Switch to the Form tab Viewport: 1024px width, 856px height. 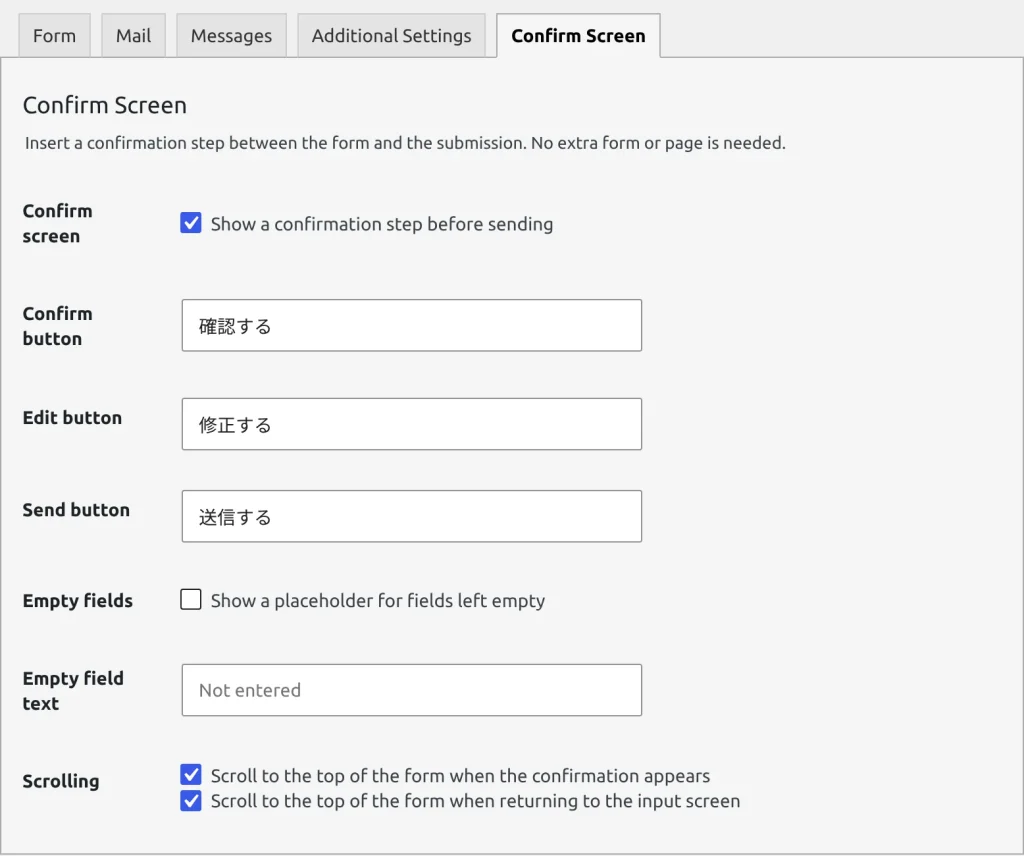(54, 35)
